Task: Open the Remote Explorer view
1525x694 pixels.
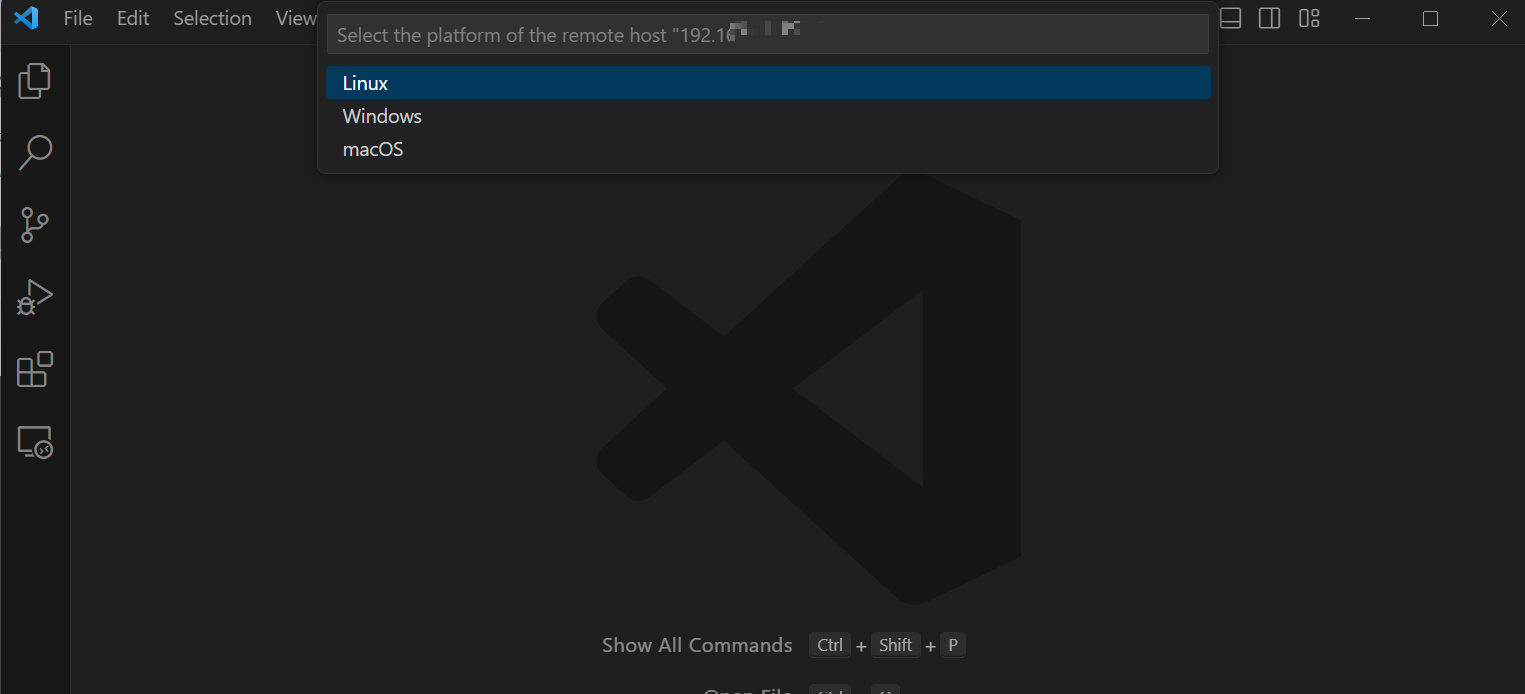Action: (34, 441)
